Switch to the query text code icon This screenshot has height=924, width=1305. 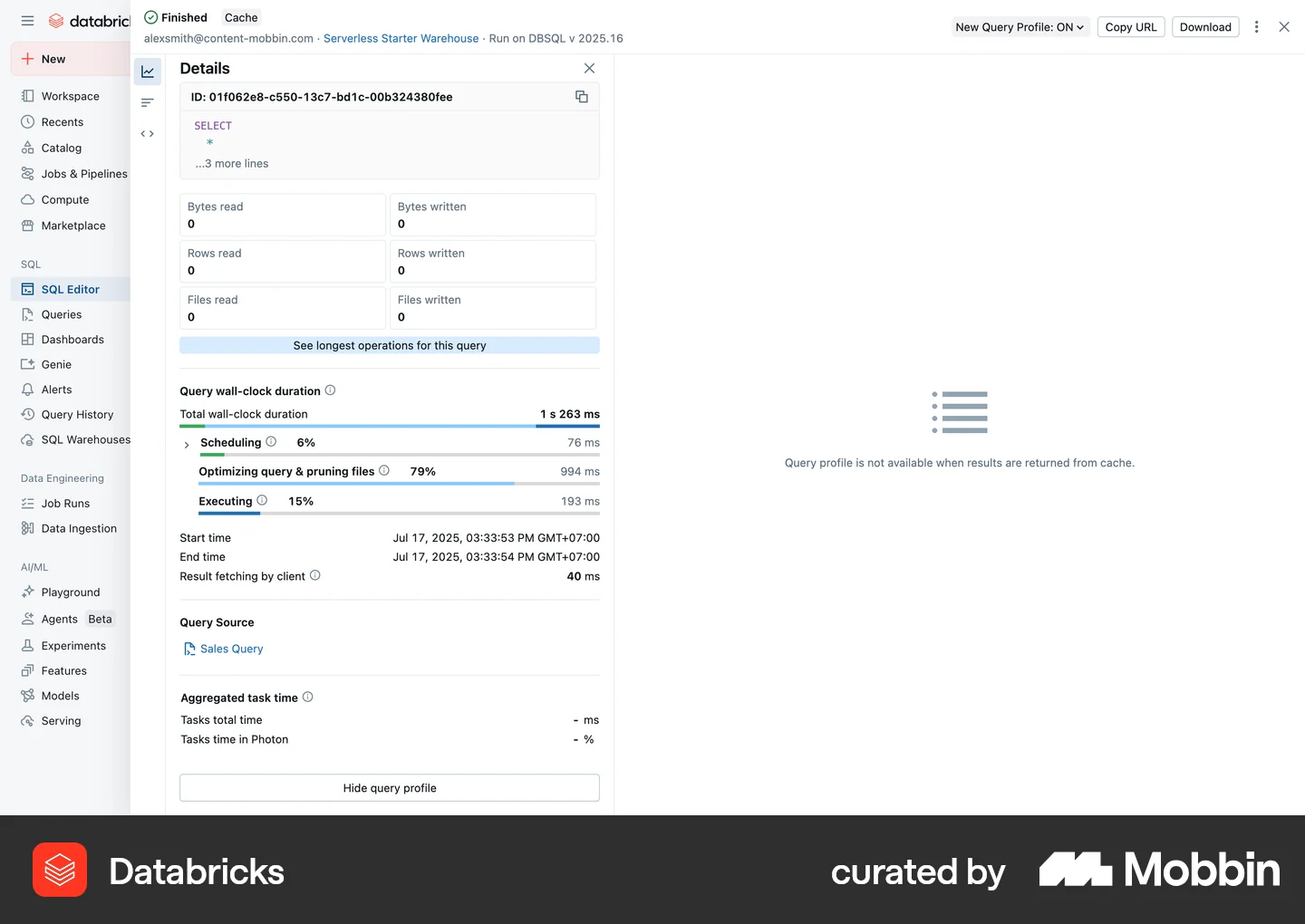coord(148,134)
